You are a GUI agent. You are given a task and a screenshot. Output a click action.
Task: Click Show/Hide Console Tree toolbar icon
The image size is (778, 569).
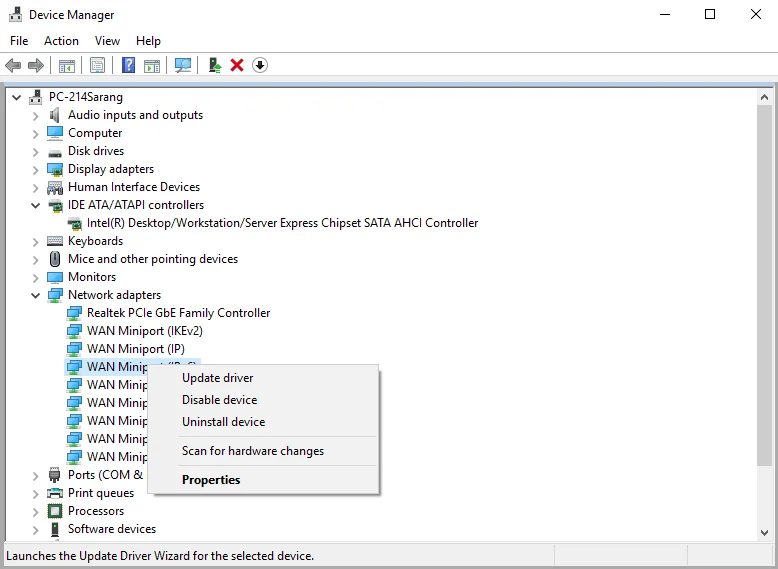66,65
